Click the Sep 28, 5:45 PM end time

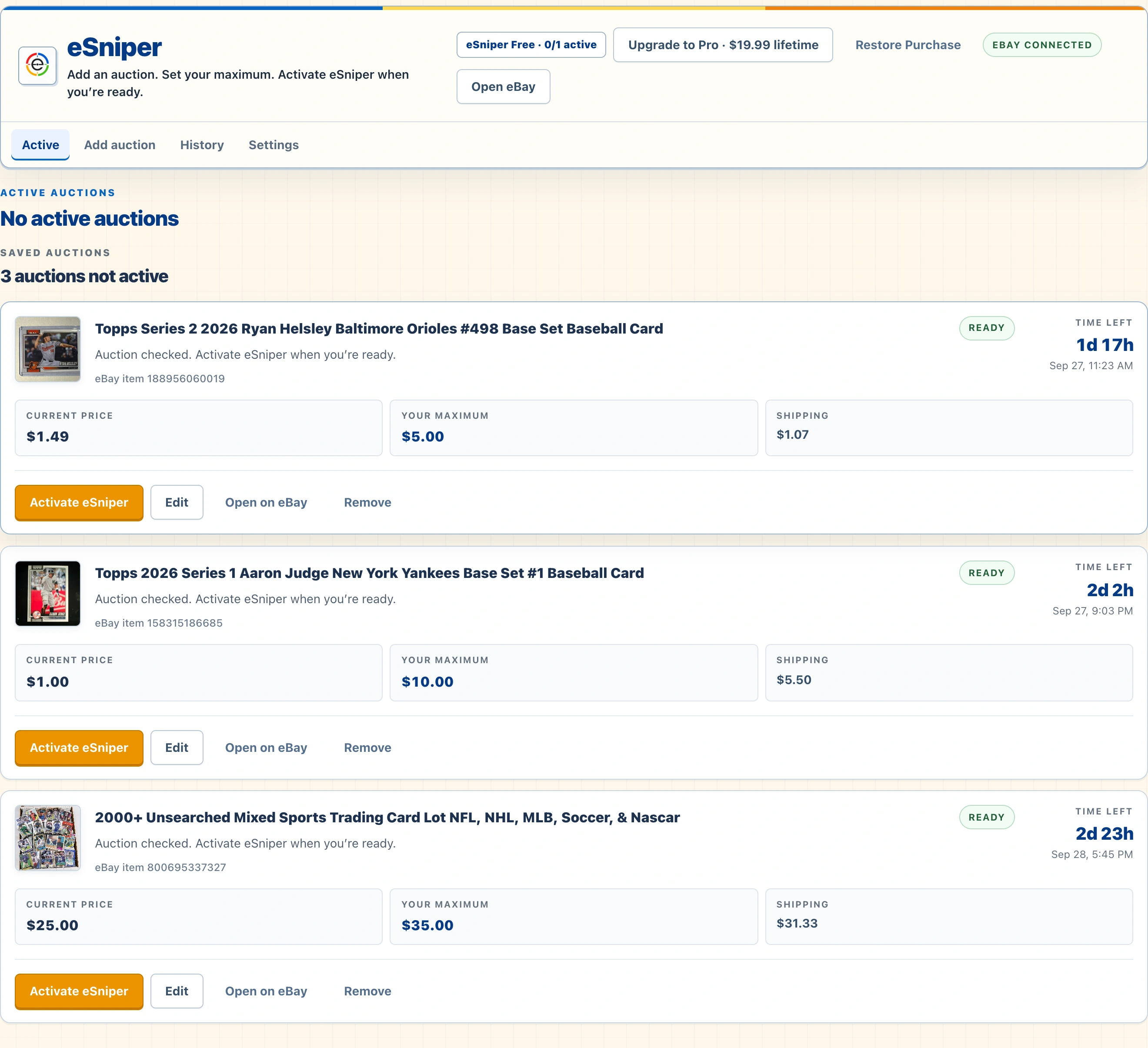pos(1092,854)
